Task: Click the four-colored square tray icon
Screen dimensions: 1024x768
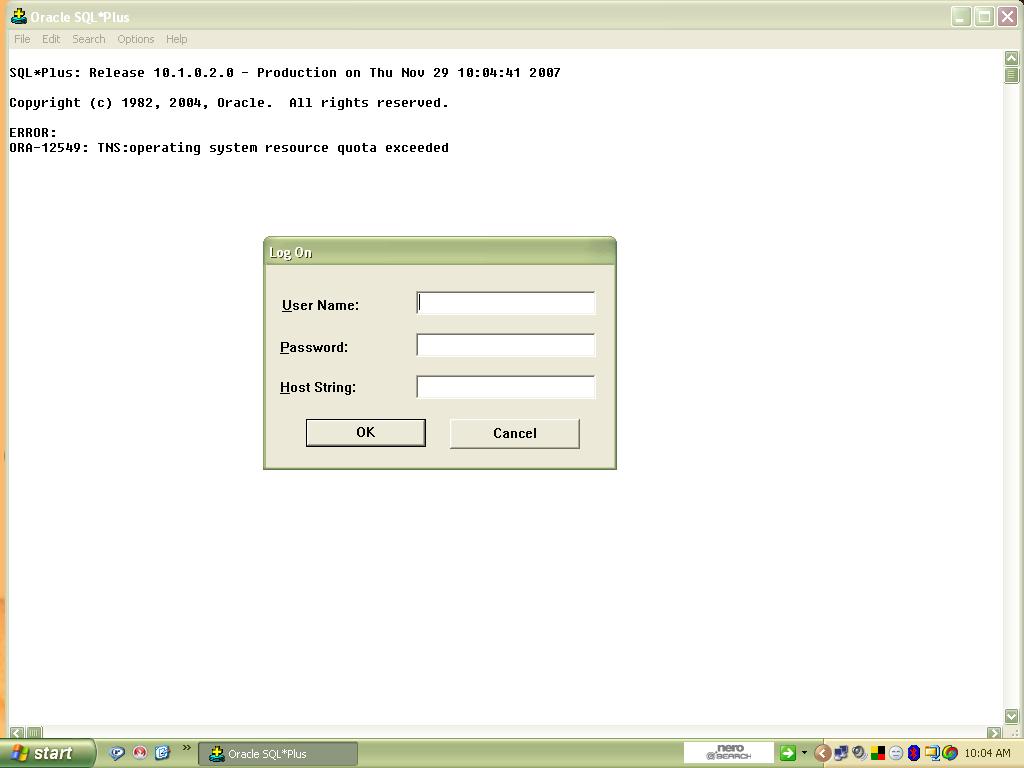Action: tap(878, 753)
